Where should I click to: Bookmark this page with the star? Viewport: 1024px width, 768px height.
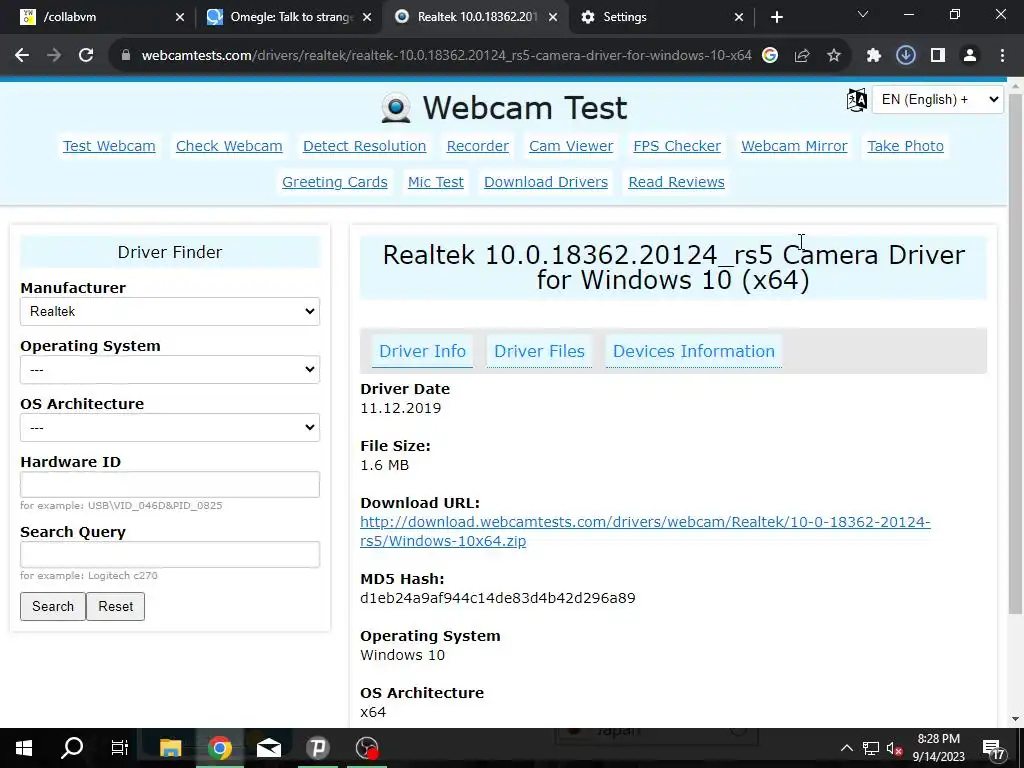click(x=834, y=56)
